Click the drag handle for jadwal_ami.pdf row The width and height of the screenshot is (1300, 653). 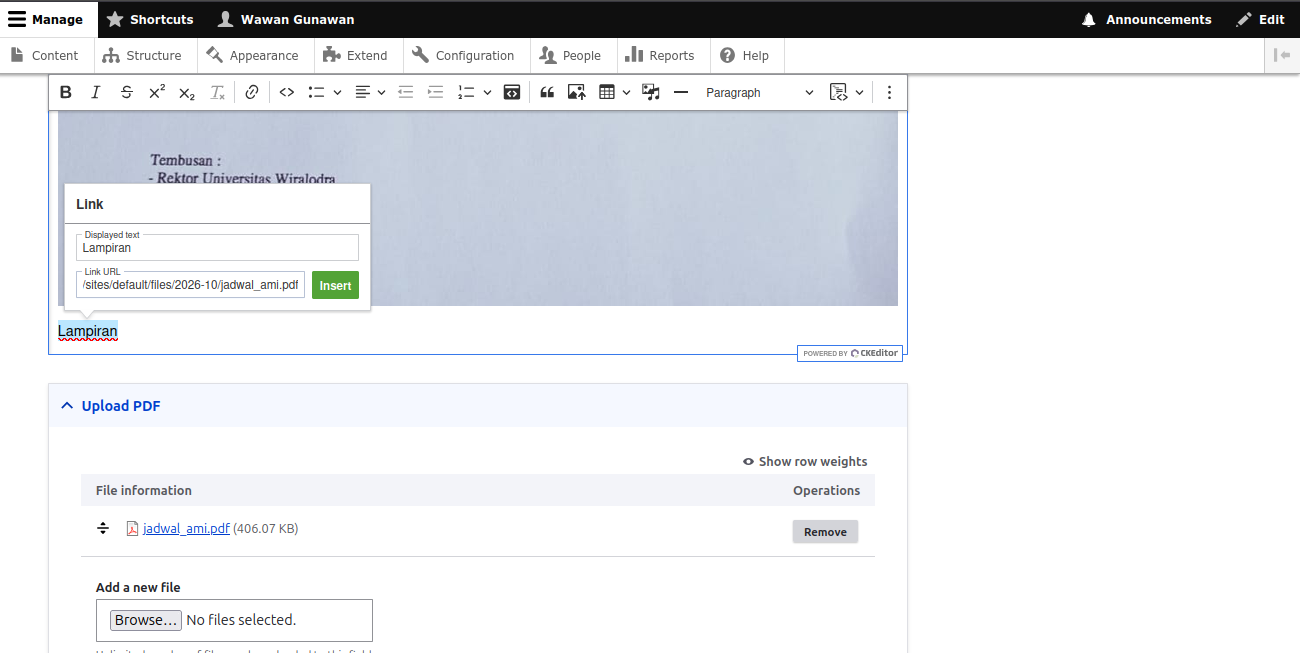(102, 528)
